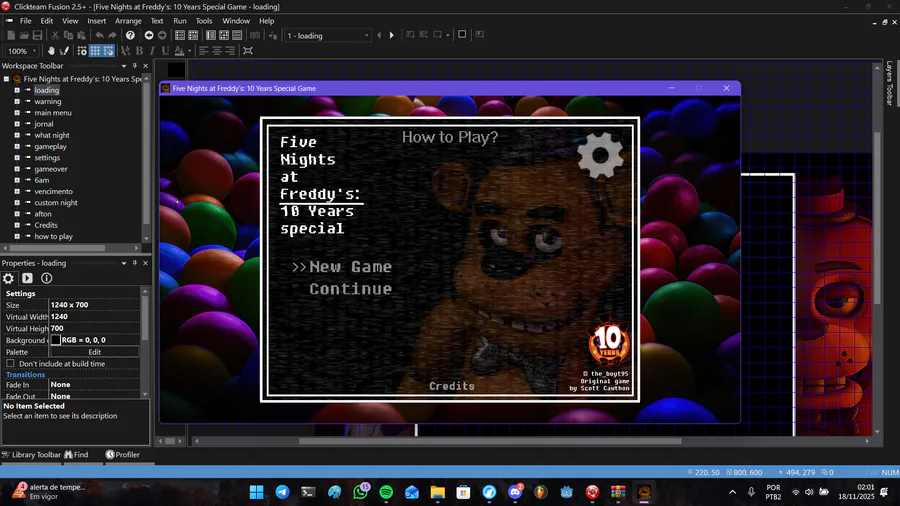This screenshot has width=900, height=506.
Task: Open the Windows Start button
Action: tap(257, 492)
